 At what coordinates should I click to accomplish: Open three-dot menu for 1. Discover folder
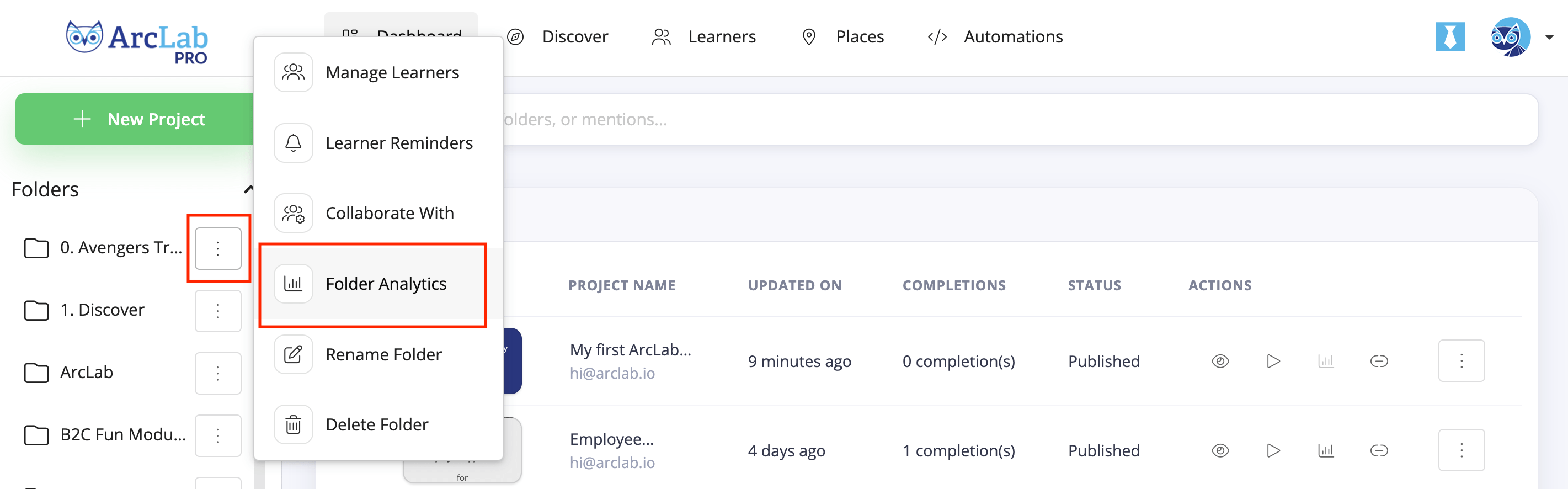[x=218, y=311]
